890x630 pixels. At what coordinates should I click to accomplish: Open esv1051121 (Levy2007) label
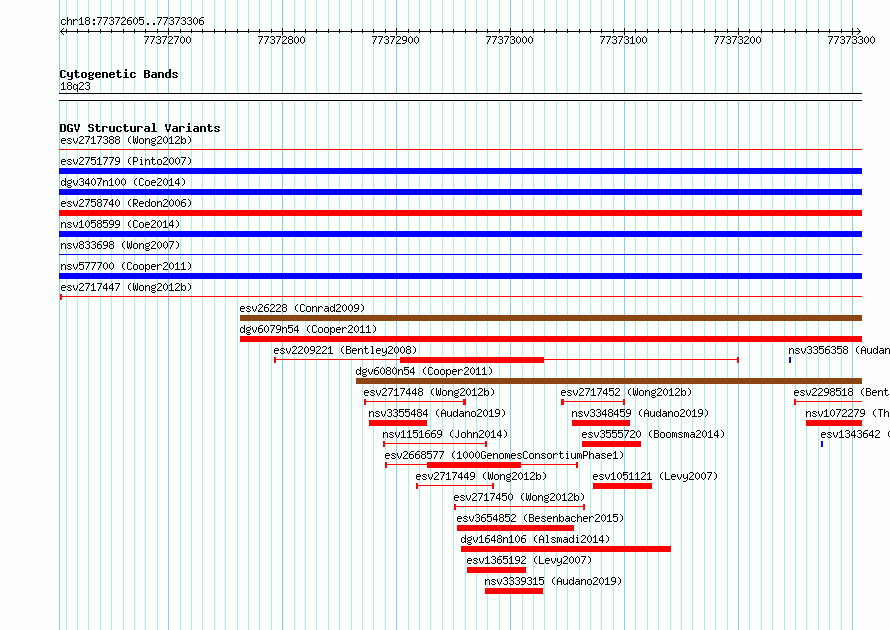(655, 476)
